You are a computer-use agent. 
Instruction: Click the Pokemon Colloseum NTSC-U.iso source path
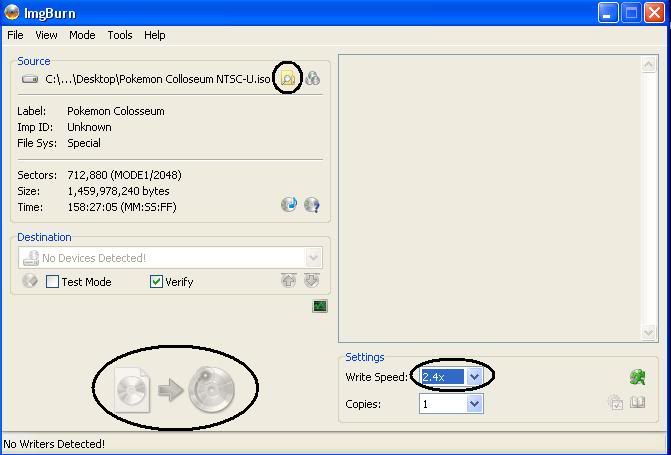click(158, 79)
